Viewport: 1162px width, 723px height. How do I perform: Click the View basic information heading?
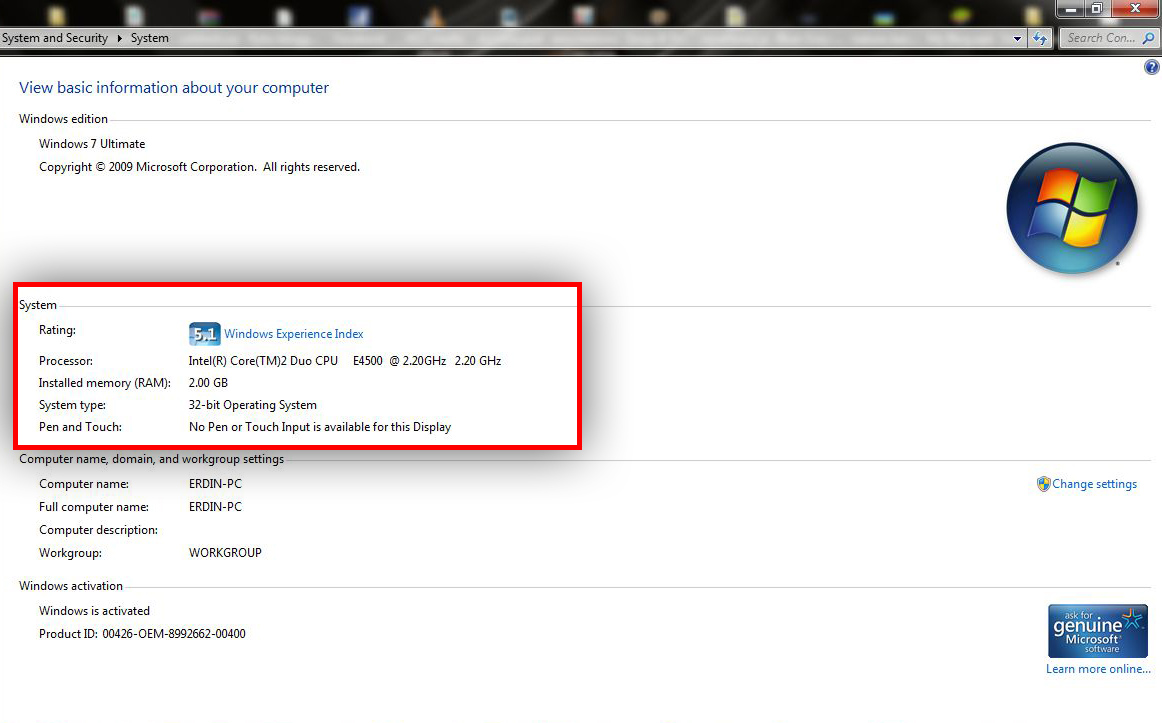coord(174,88)
